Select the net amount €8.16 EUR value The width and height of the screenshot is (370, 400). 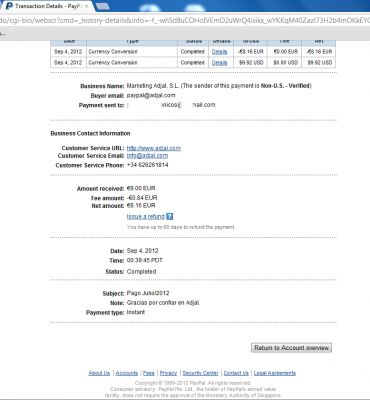[141, 205]
